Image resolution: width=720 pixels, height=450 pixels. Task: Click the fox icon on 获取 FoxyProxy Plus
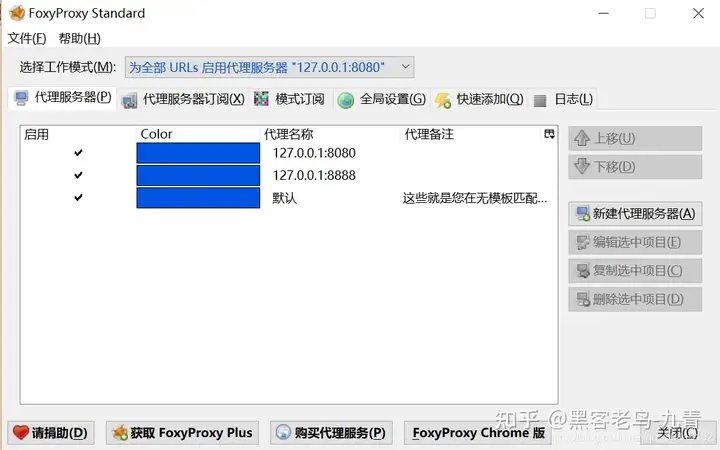click(120, 433)
